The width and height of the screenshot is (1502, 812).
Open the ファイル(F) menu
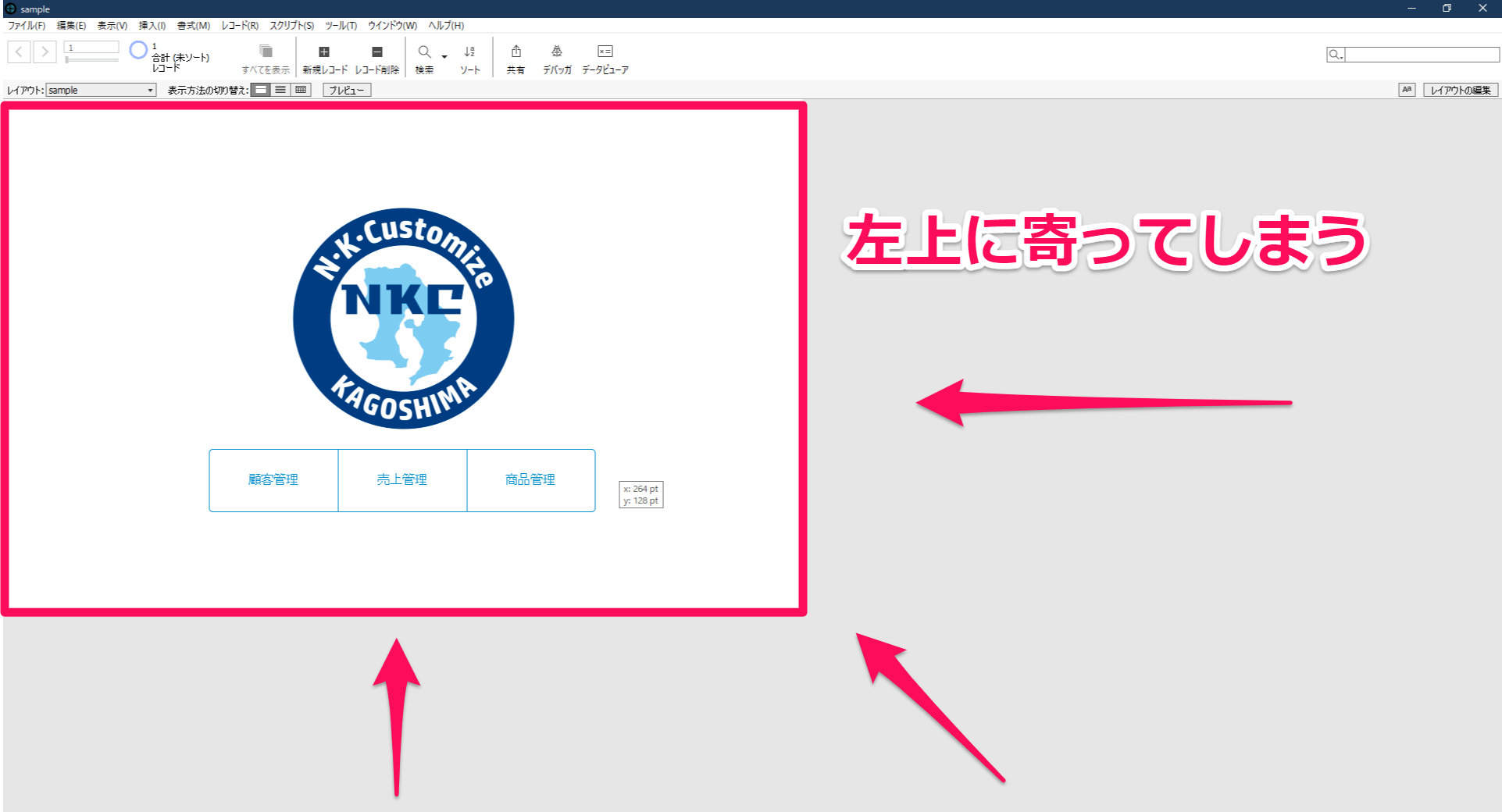click(27, 26)
